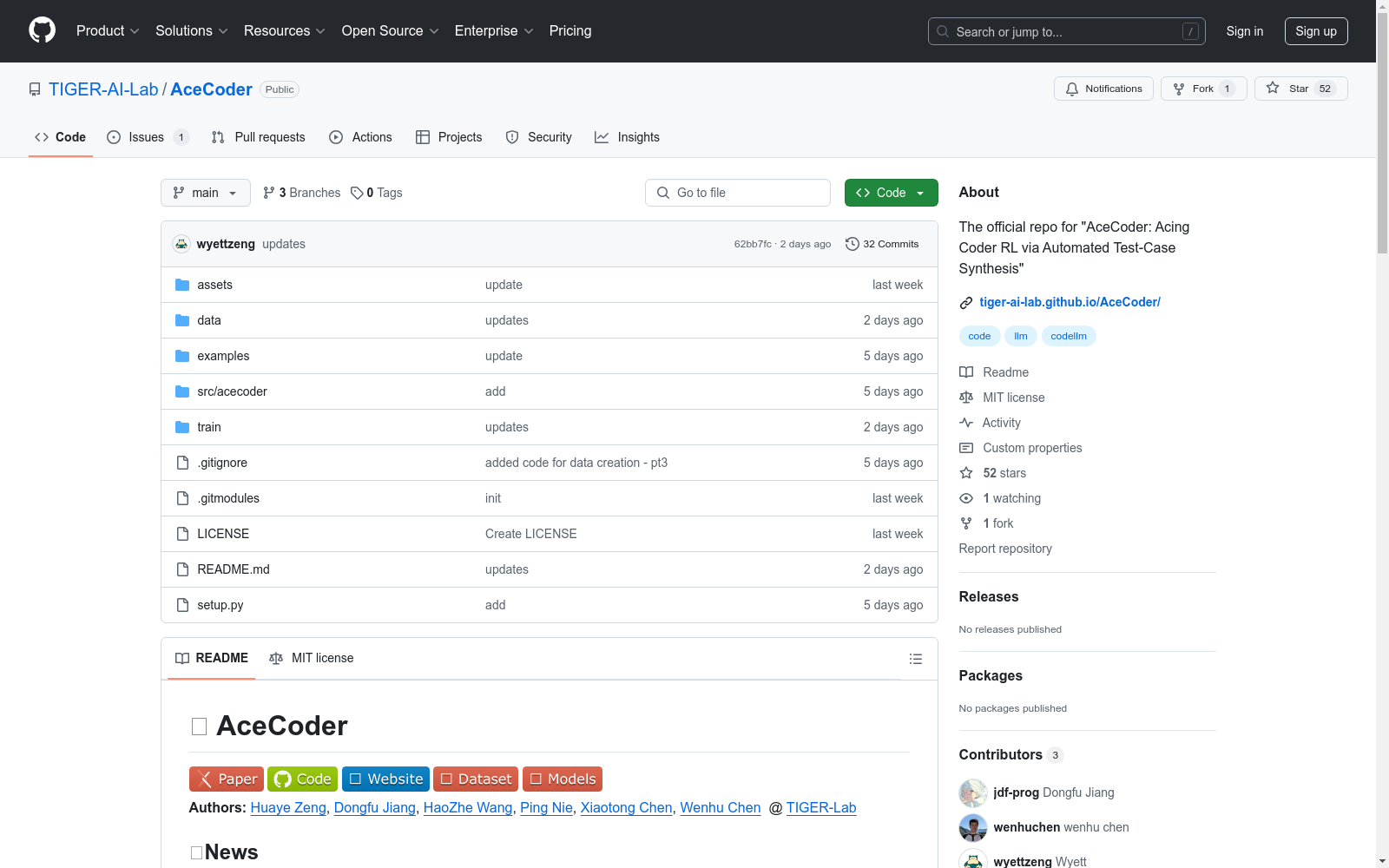Screen dimensions: 1389x868
Task: Click the book icon next to Readme
Action: [x=966, y=372]
